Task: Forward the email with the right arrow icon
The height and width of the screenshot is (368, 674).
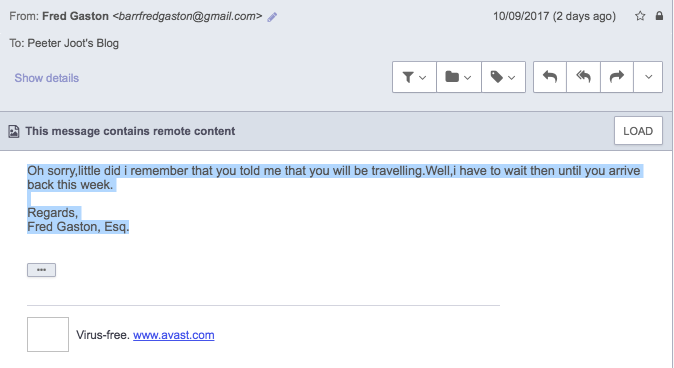Action: (617, 77)
